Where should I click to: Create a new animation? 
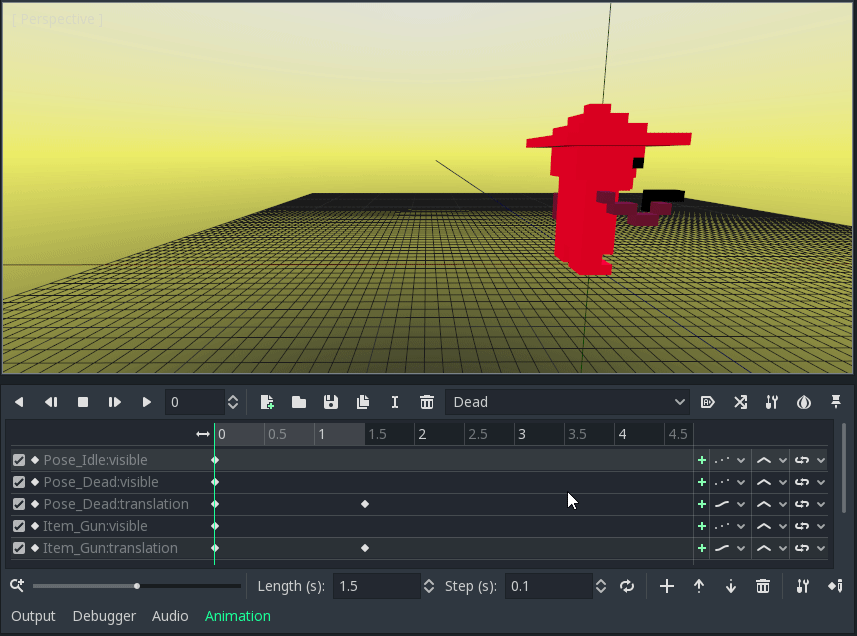tap(267, 402)
